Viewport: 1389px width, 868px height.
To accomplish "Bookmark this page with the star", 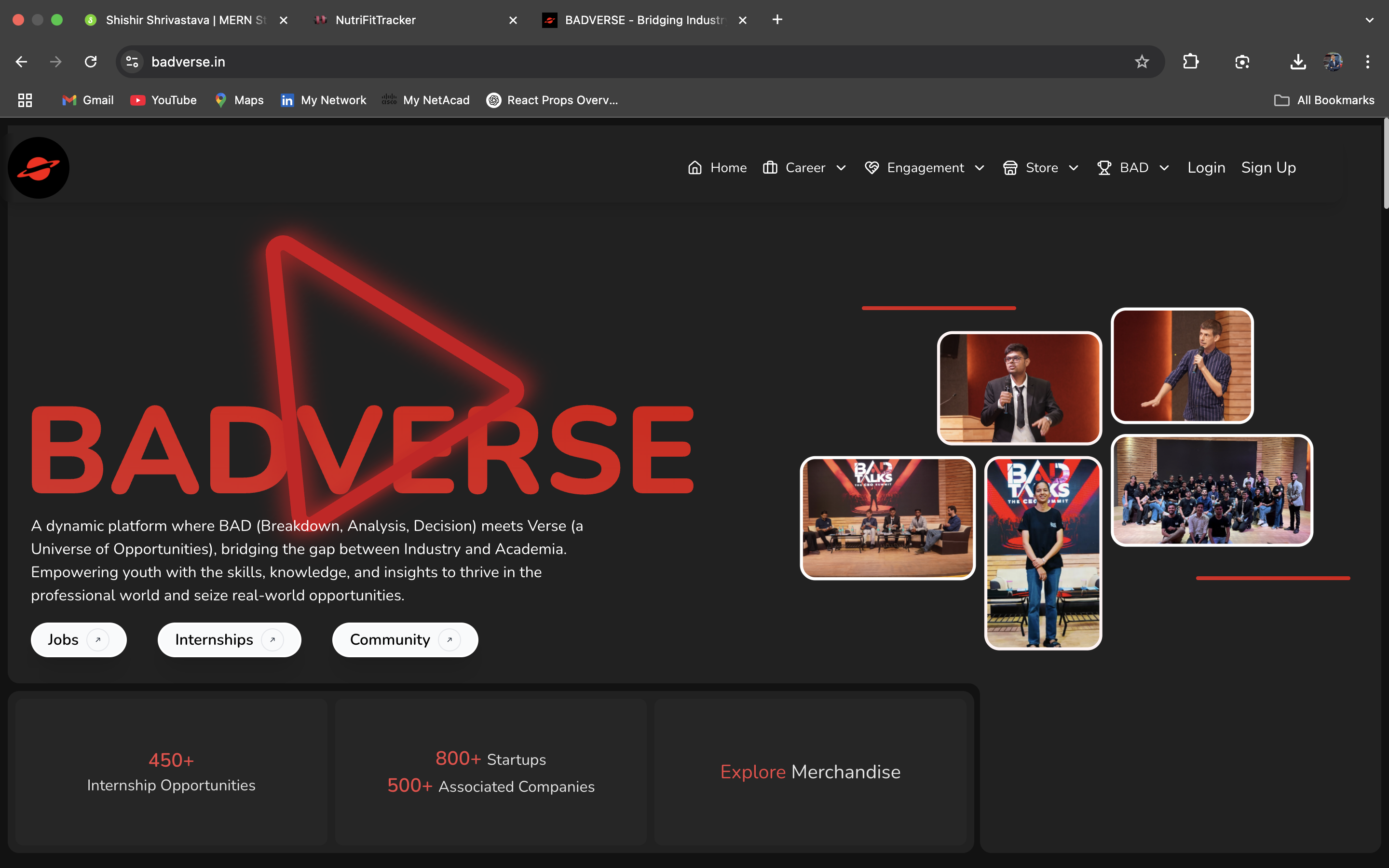I will coord(1142,61).
